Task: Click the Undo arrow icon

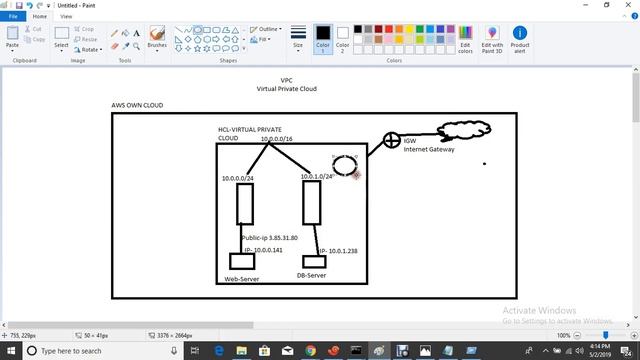Action: 29,5
